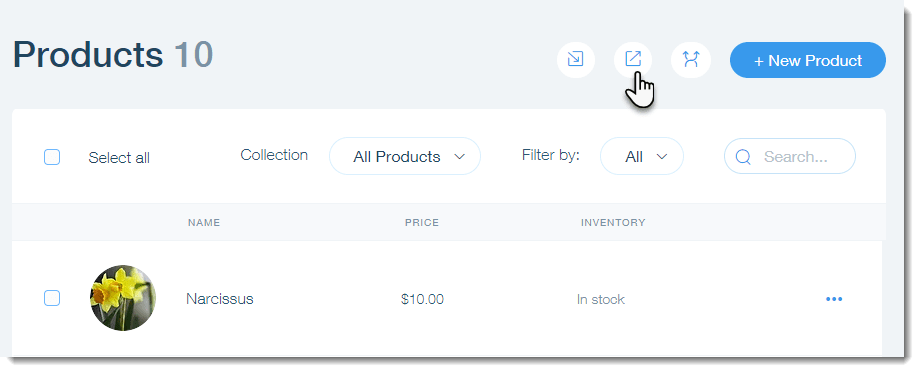Sort by the PRICE column header

(422, 223)
